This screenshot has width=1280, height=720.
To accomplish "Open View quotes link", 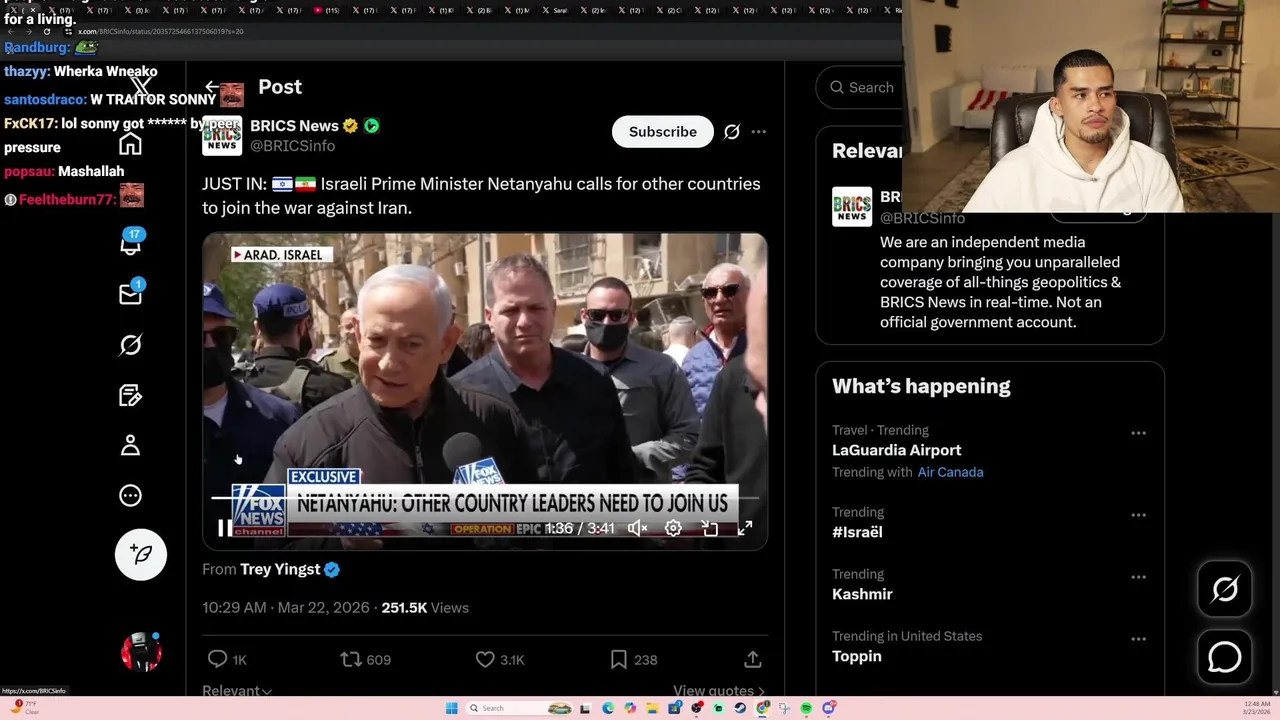I will pos(719,690).
